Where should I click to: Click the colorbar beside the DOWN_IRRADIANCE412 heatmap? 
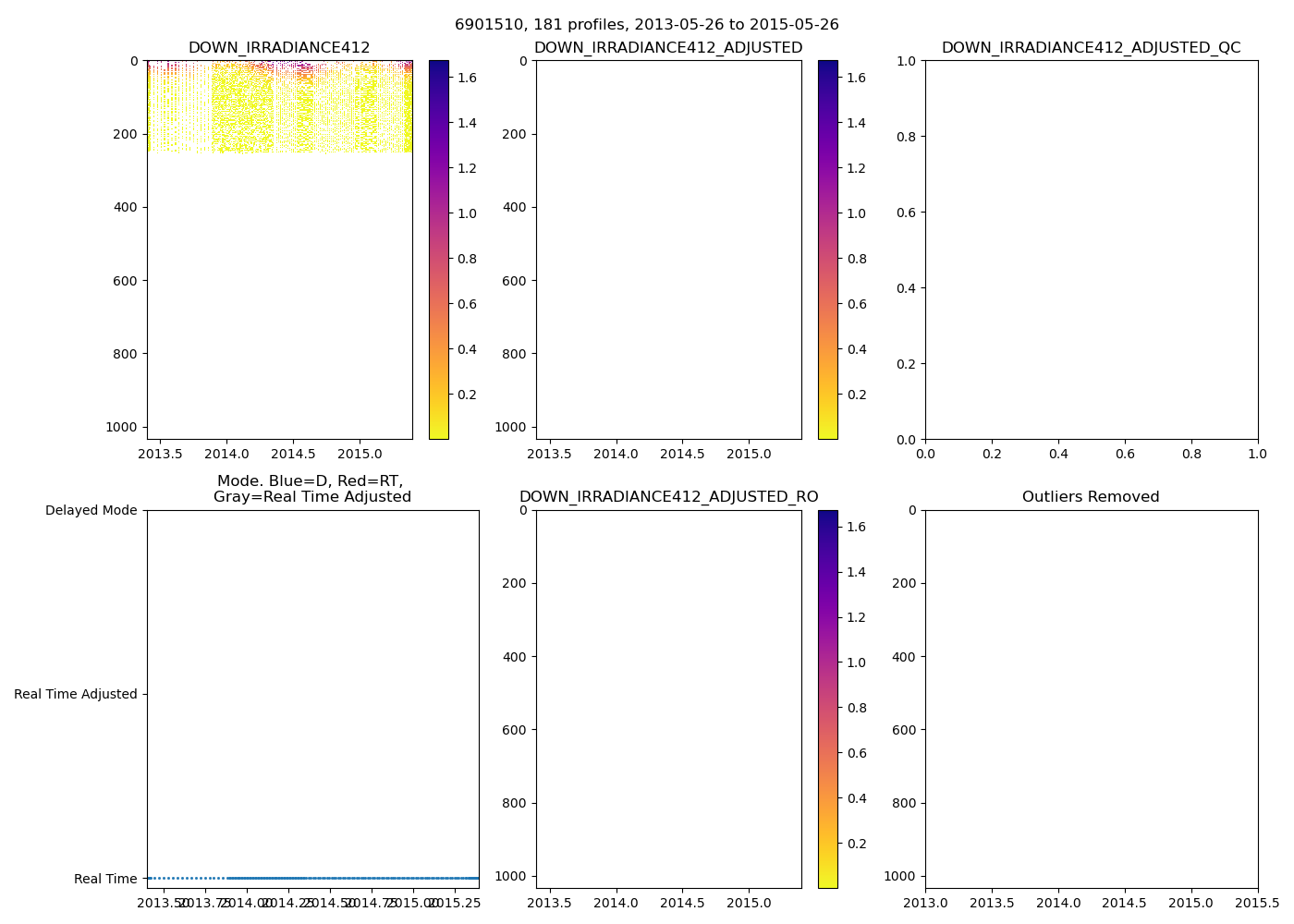438,249
